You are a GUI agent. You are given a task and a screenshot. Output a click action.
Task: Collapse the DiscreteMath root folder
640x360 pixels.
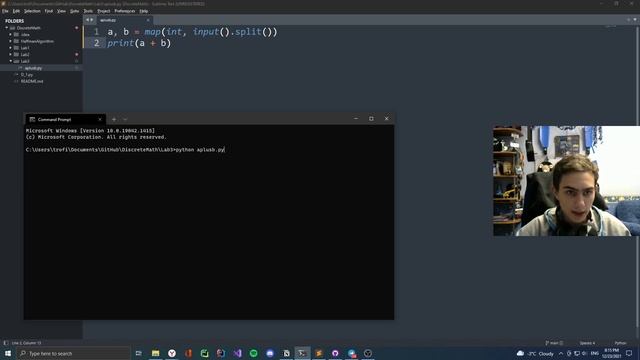(x=7, y=28)
